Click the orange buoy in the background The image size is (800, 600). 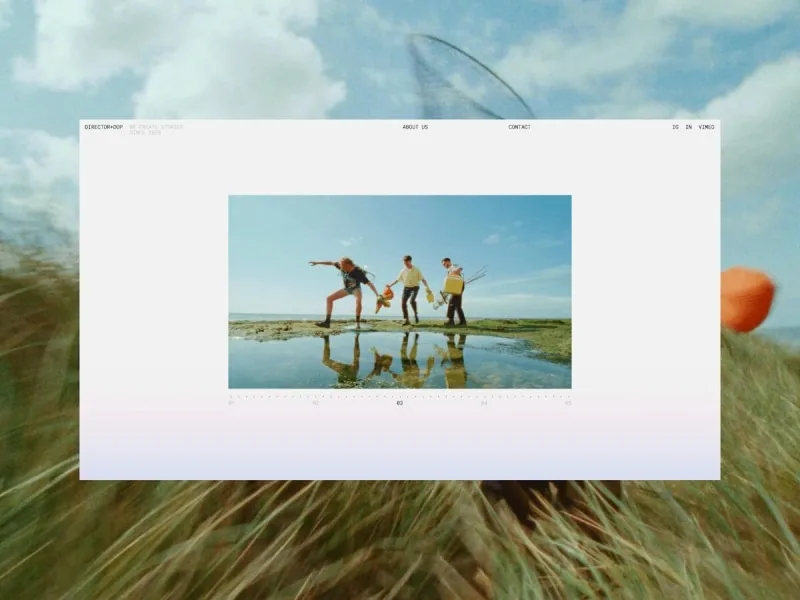pos(747,299)
